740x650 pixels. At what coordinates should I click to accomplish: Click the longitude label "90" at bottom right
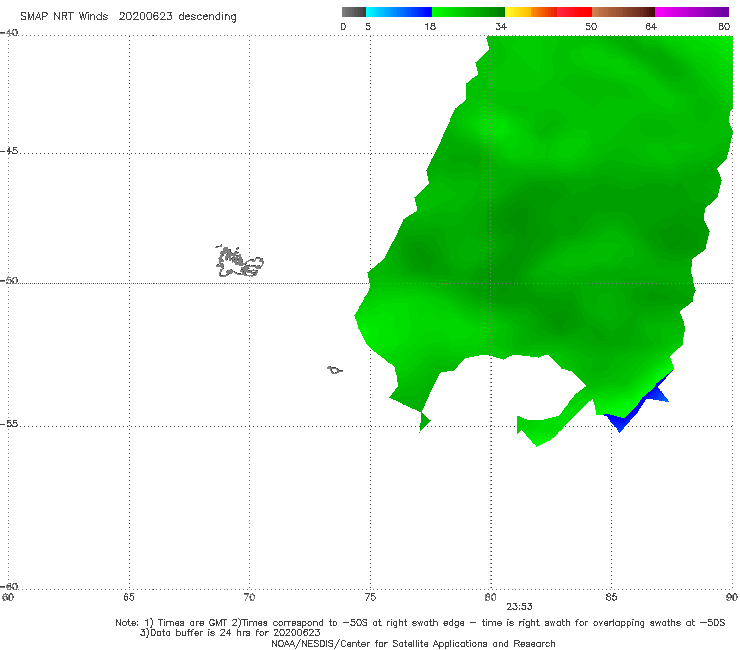pos(732,597)
